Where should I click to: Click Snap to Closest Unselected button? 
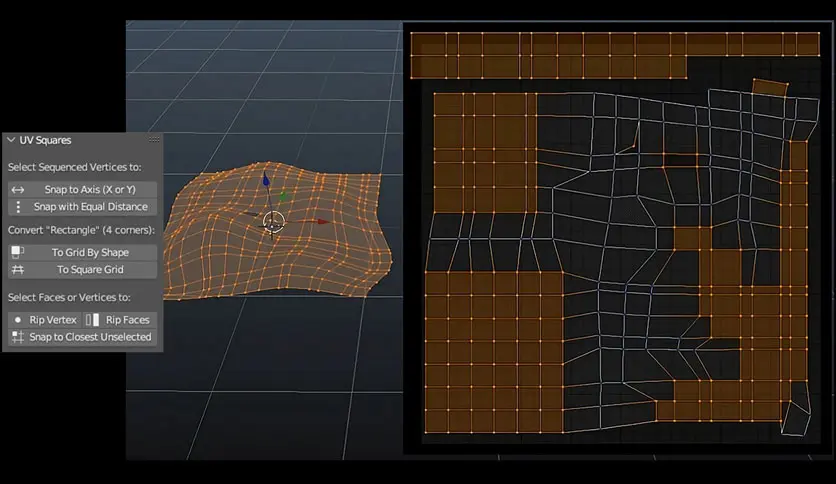click(83, 337)
